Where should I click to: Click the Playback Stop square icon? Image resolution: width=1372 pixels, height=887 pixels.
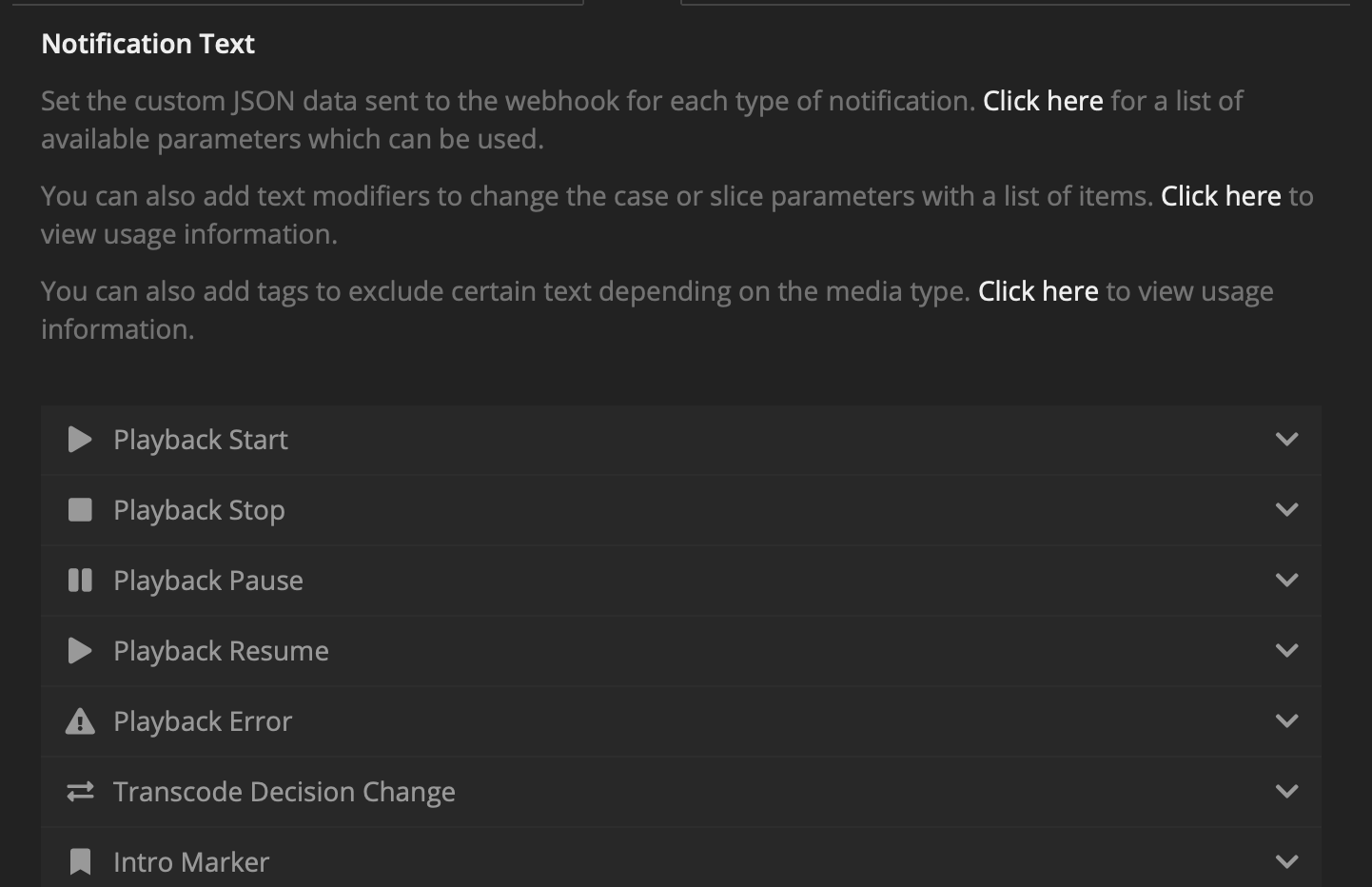(81, 510)
